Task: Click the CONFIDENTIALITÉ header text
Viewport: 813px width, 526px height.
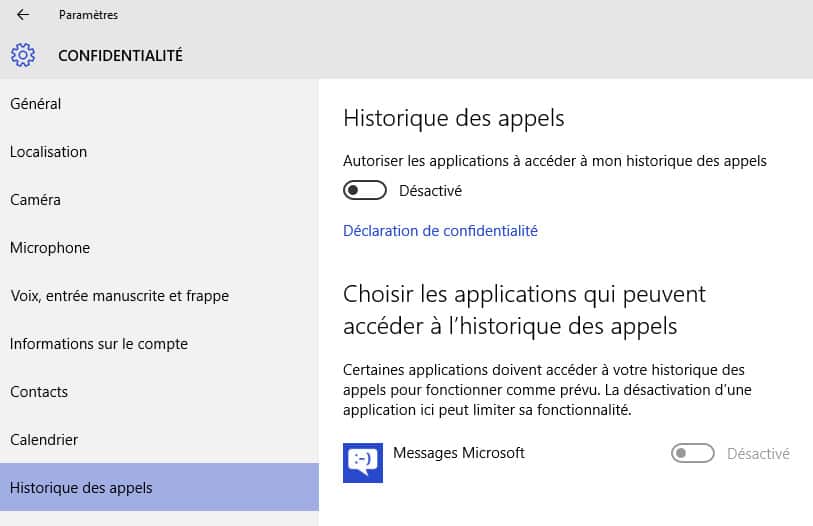Action: [x=120, y=56]
